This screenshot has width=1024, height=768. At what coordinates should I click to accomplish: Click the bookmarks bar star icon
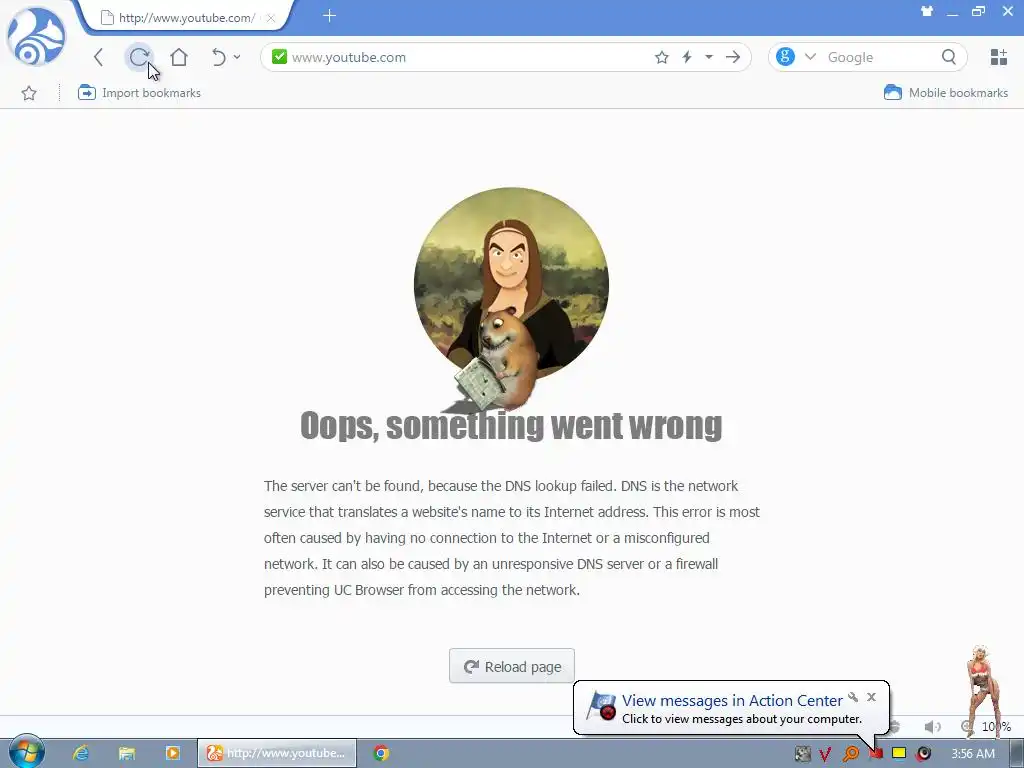click(x=29, y=93)
